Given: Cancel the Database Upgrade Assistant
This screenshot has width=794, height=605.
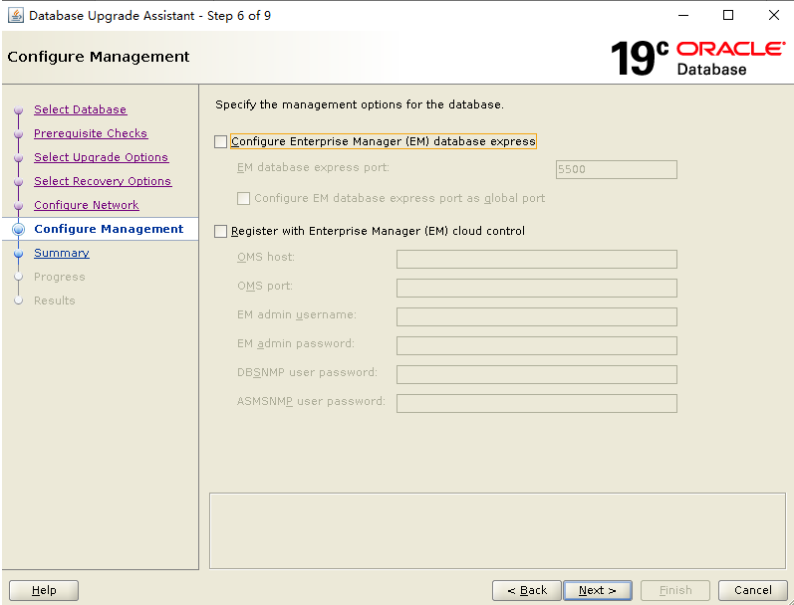Looking at the screenshot, I should click(752, 590).
